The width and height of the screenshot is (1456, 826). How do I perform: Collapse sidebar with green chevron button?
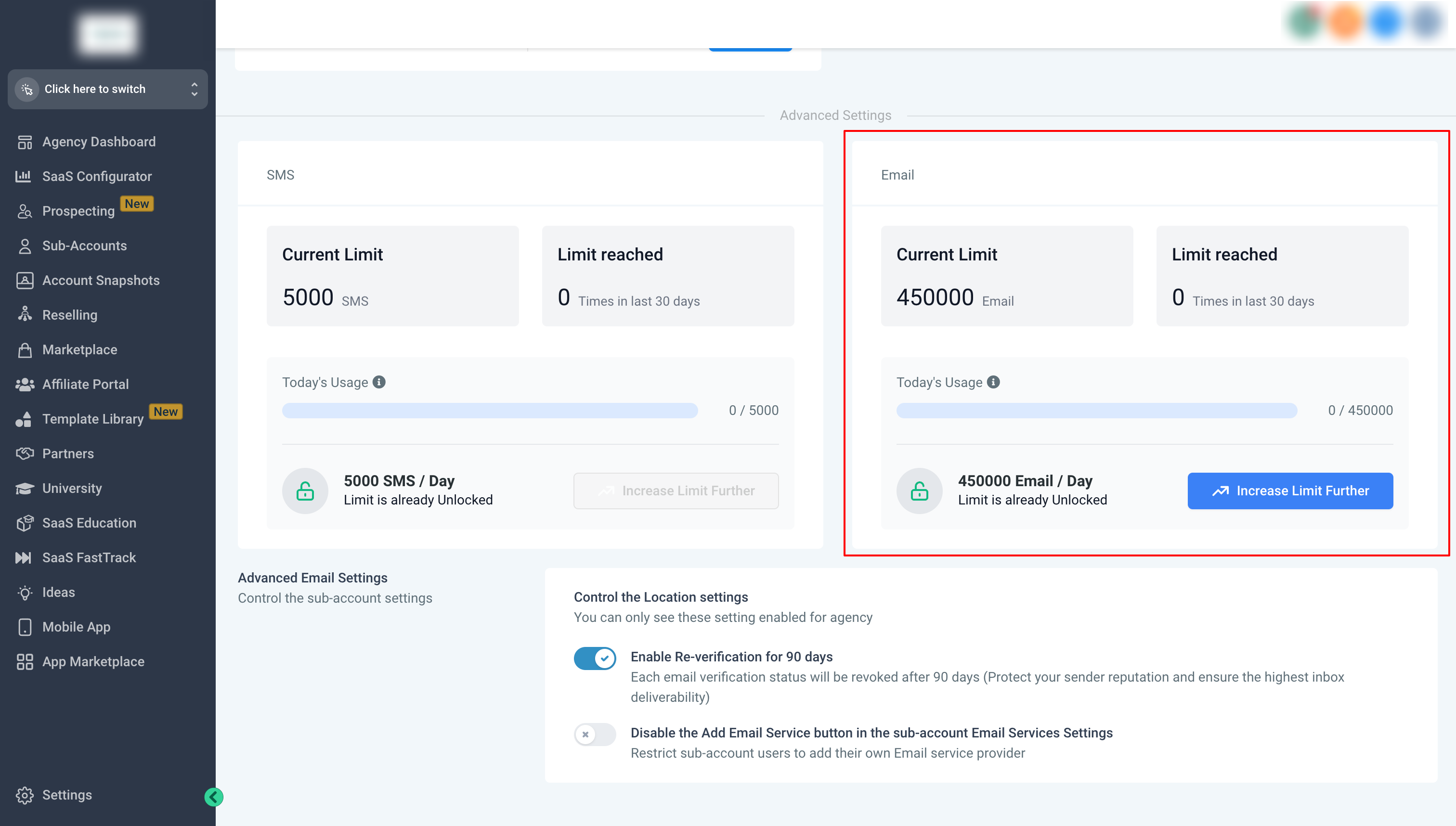coord(214,797)
